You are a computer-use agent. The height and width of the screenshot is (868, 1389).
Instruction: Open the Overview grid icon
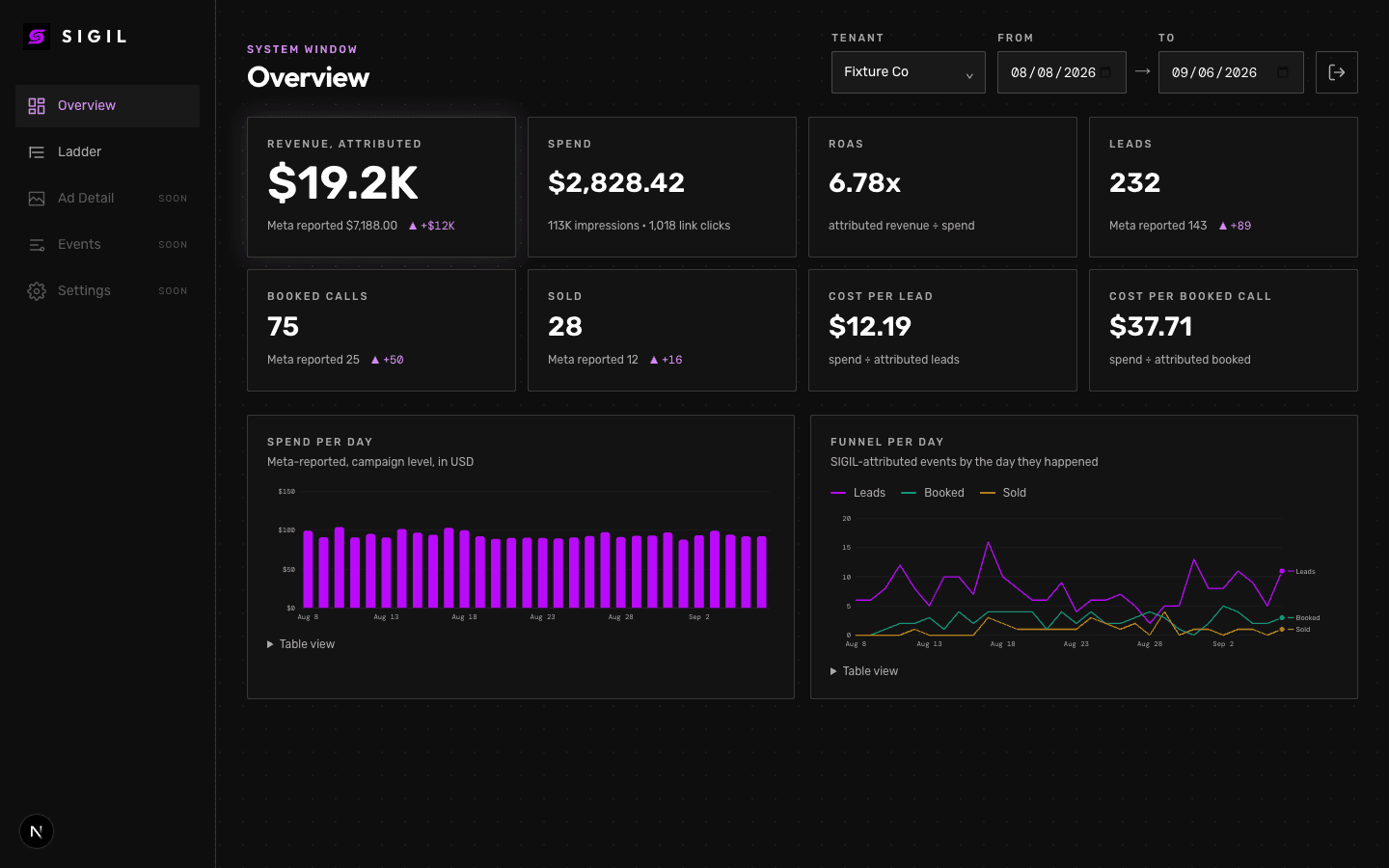pyautogui.click(x=37, y=106)
